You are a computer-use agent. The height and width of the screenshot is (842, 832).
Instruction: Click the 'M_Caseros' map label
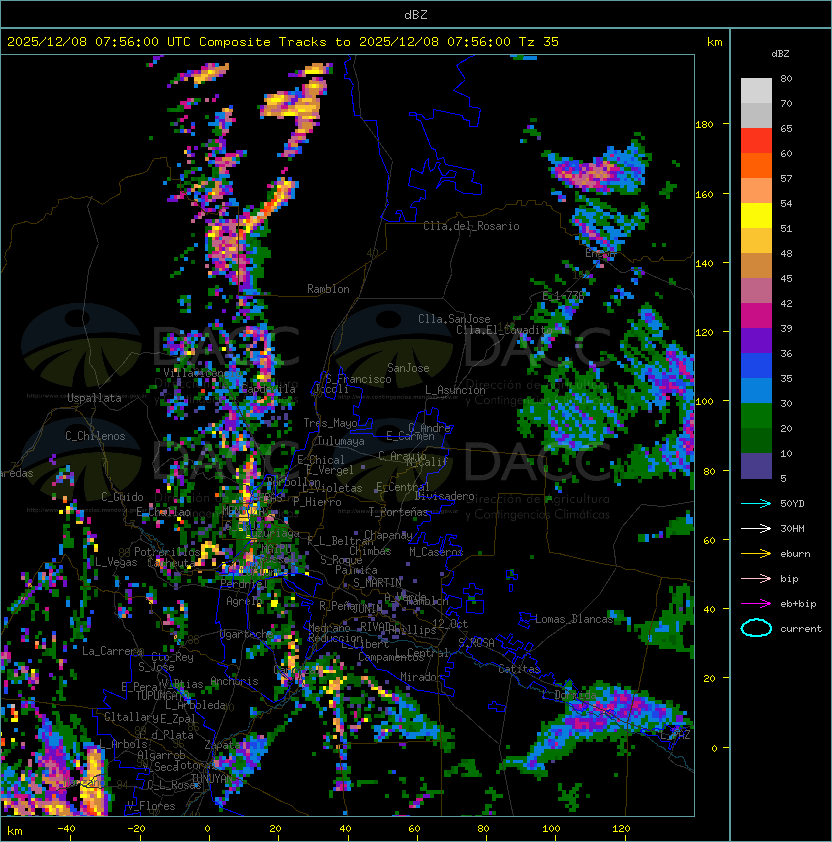point(436,552)
